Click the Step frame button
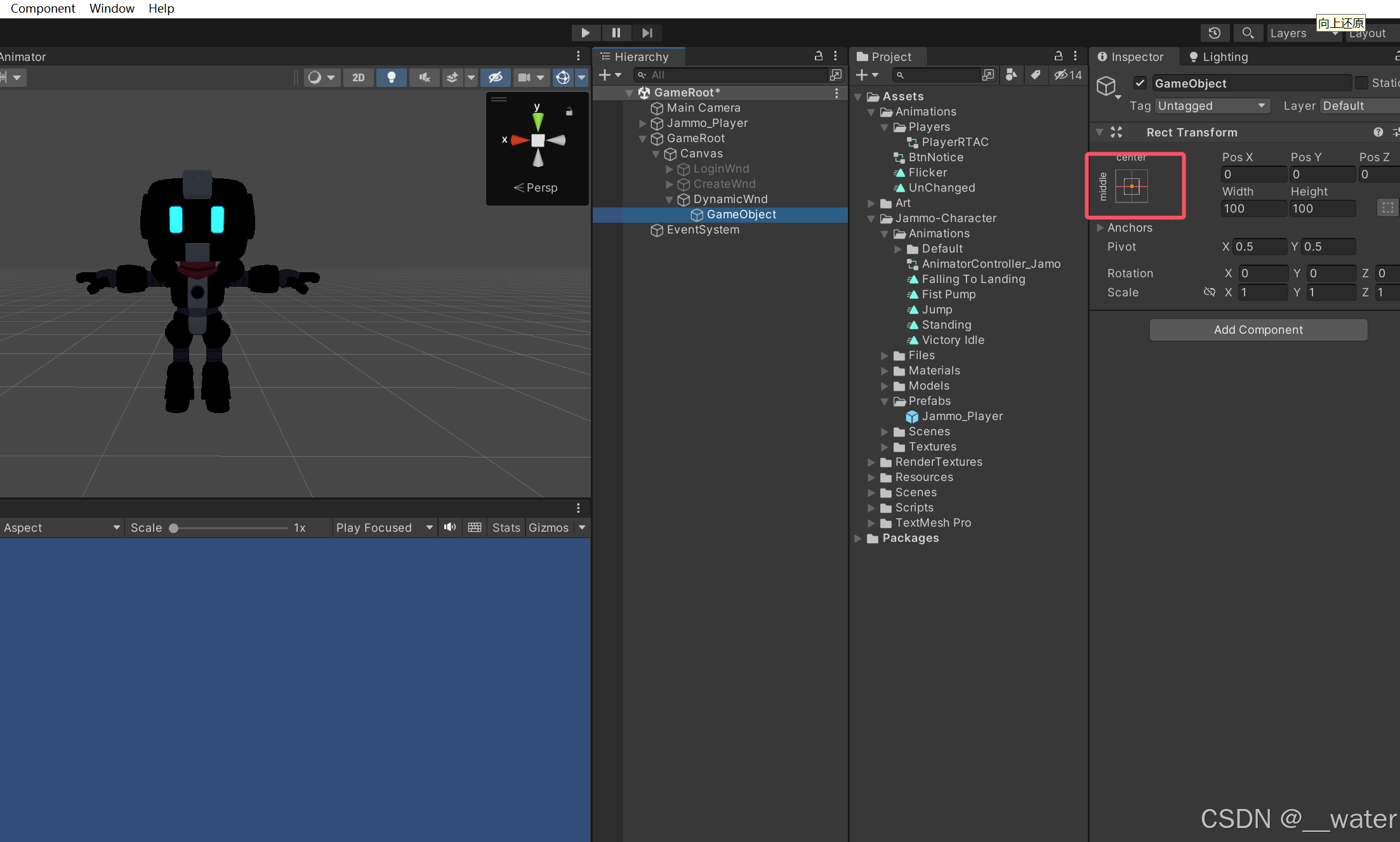The image size is (1400, 842). (x=647, y=33)
